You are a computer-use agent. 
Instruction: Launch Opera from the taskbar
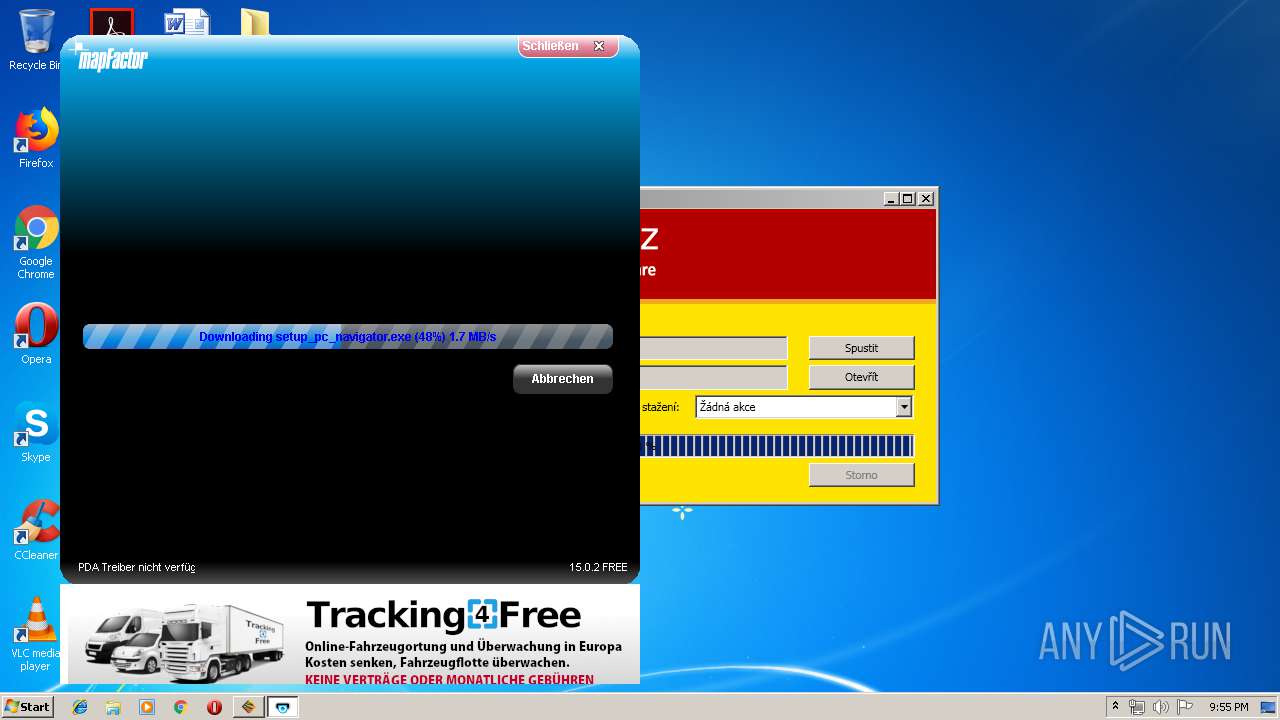(214, 707)
